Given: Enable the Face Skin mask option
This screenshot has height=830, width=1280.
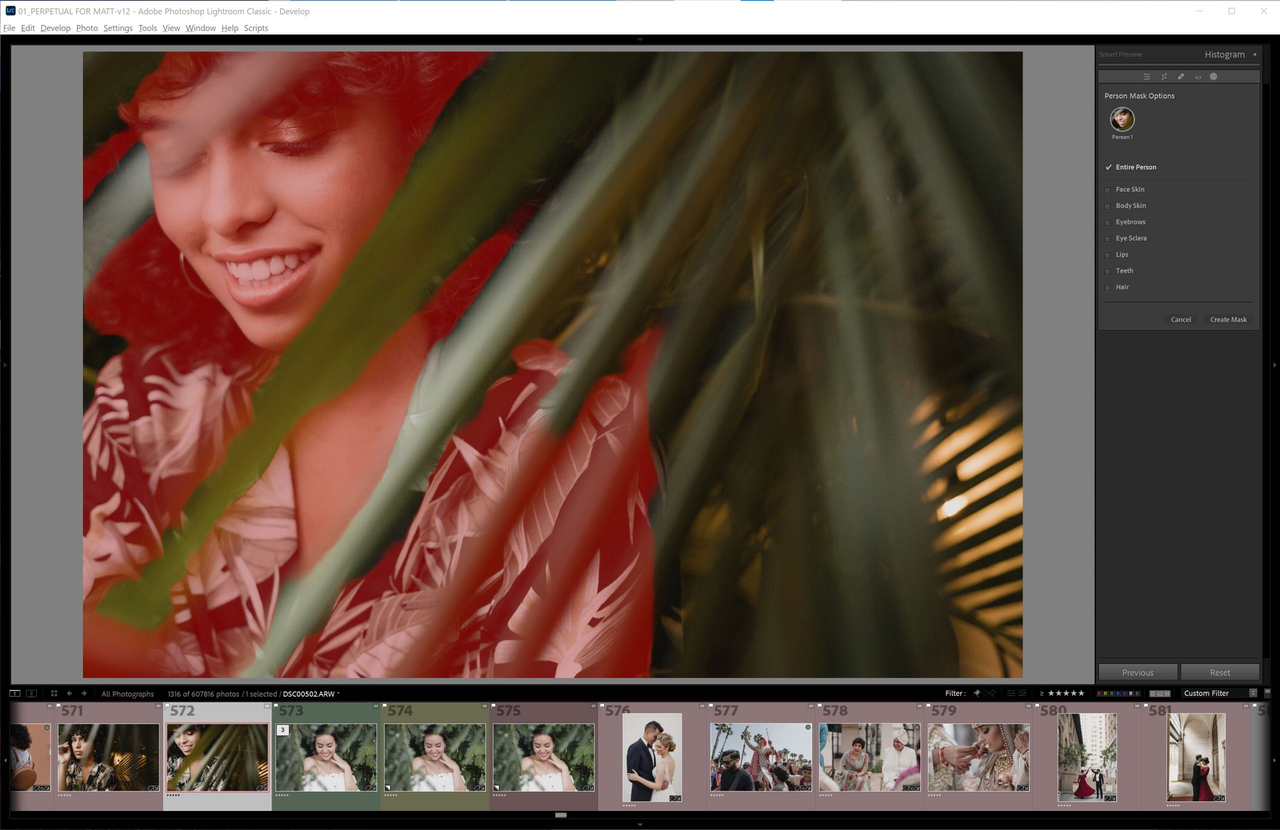Looking at the screenshot, I should [x=1109, y=189].
